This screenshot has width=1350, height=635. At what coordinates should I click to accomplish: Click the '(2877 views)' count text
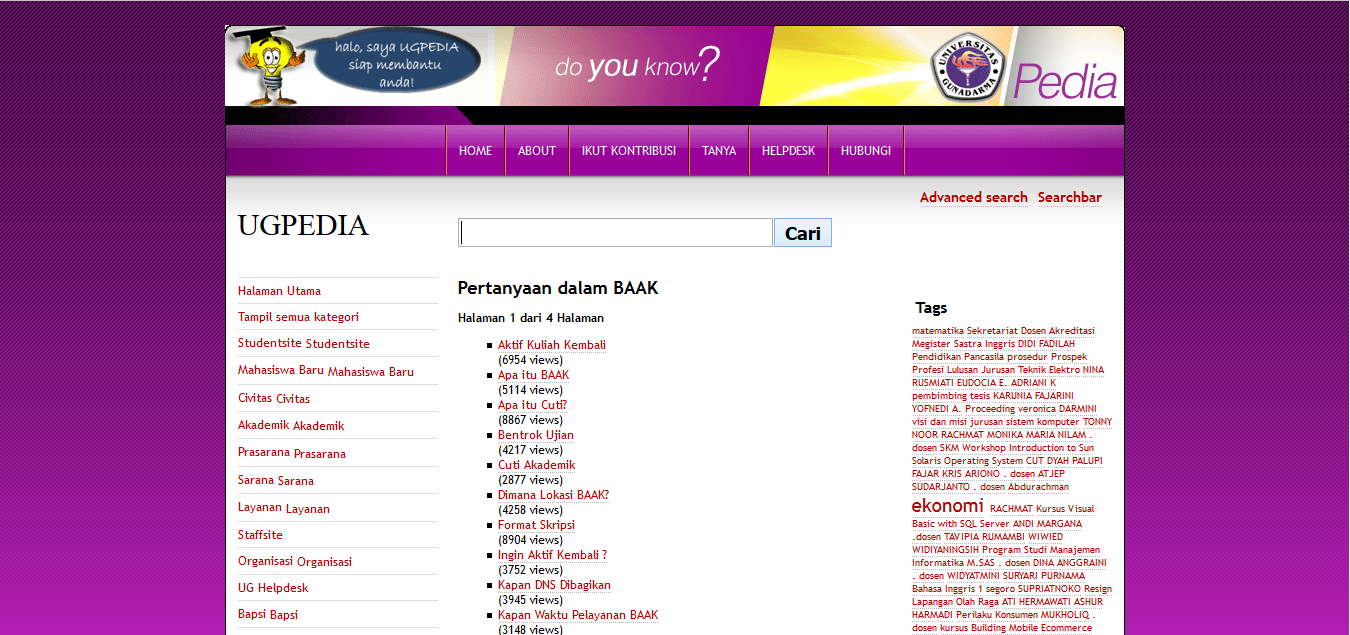[530, 480]
